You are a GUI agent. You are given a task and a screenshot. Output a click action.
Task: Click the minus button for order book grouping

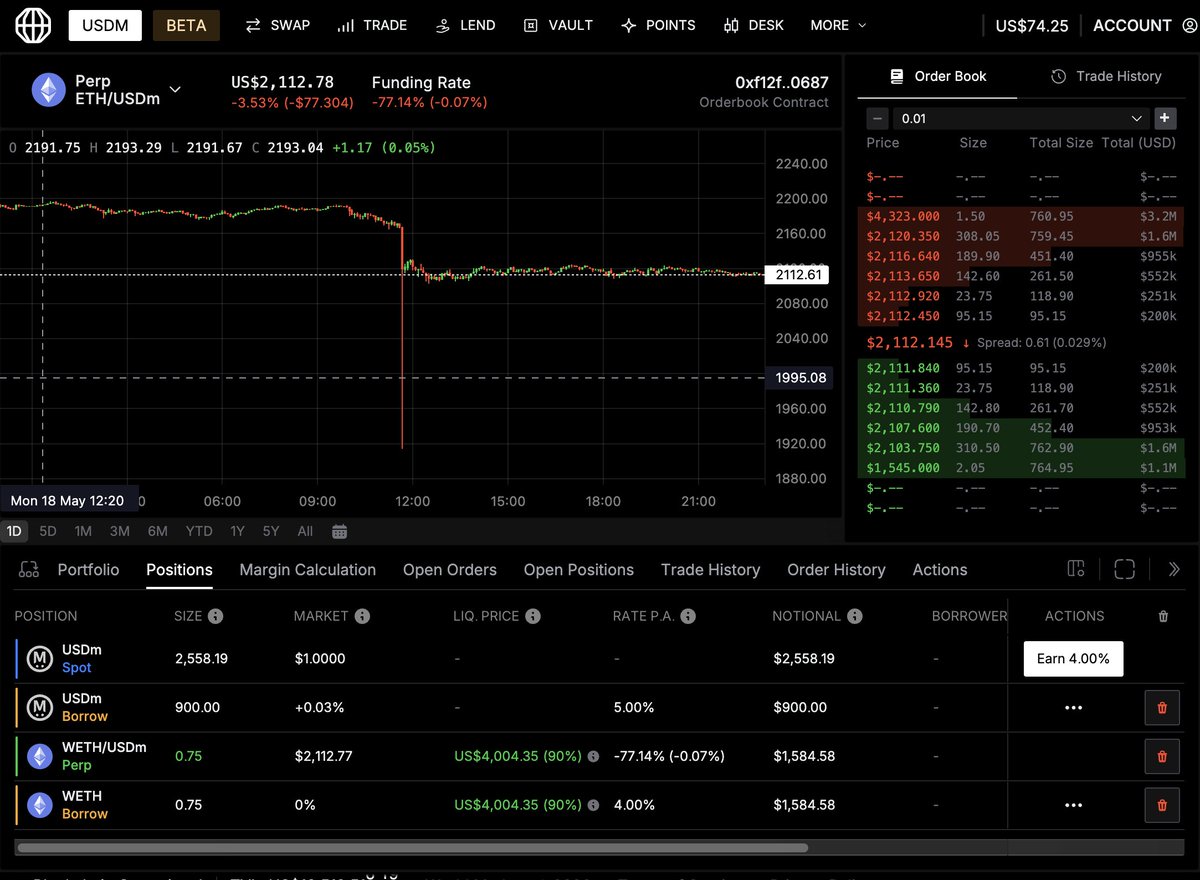click(877, 118)
